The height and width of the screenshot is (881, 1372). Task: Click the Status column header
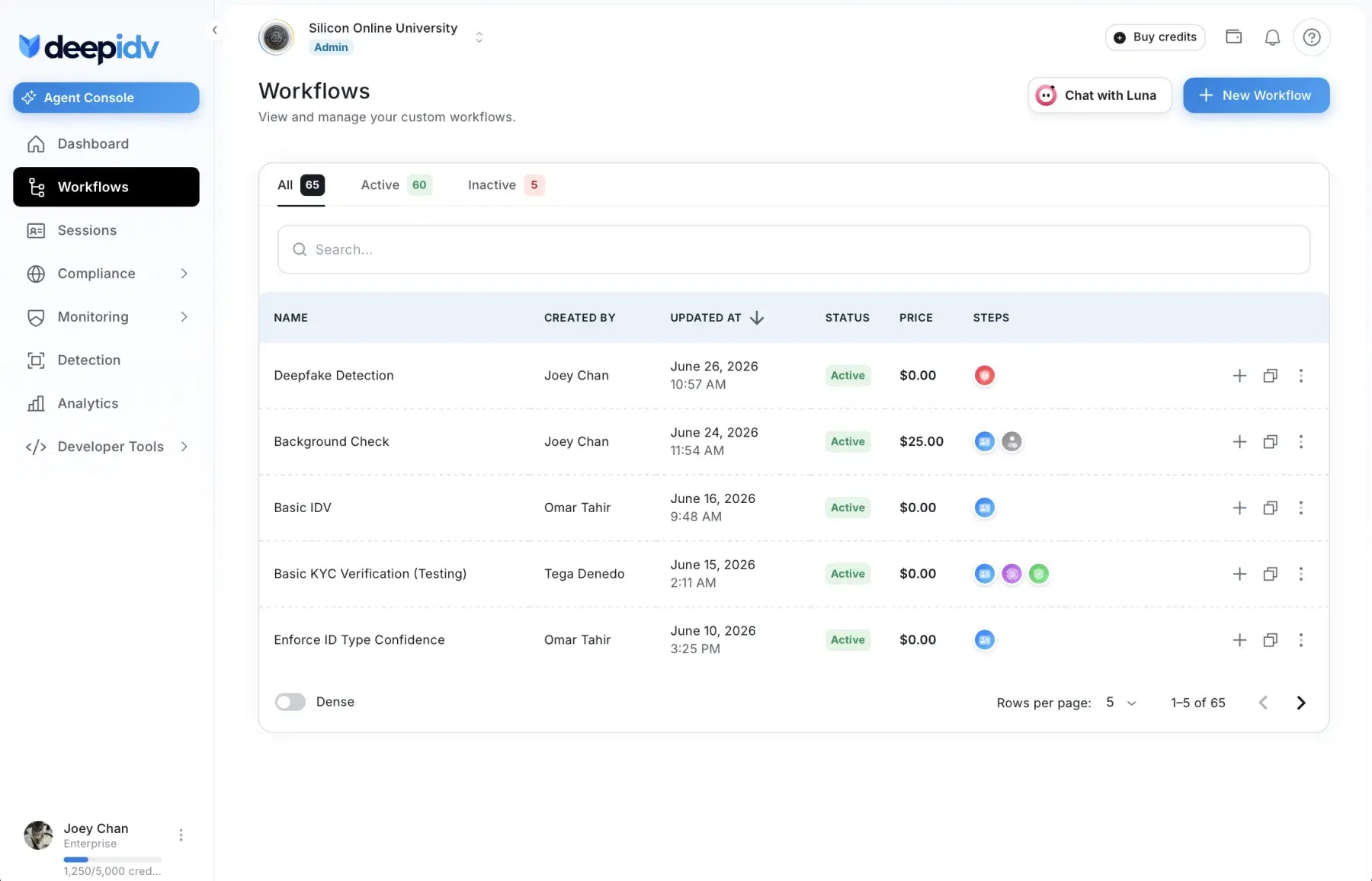pyautogui.click(x=848, y=318)
